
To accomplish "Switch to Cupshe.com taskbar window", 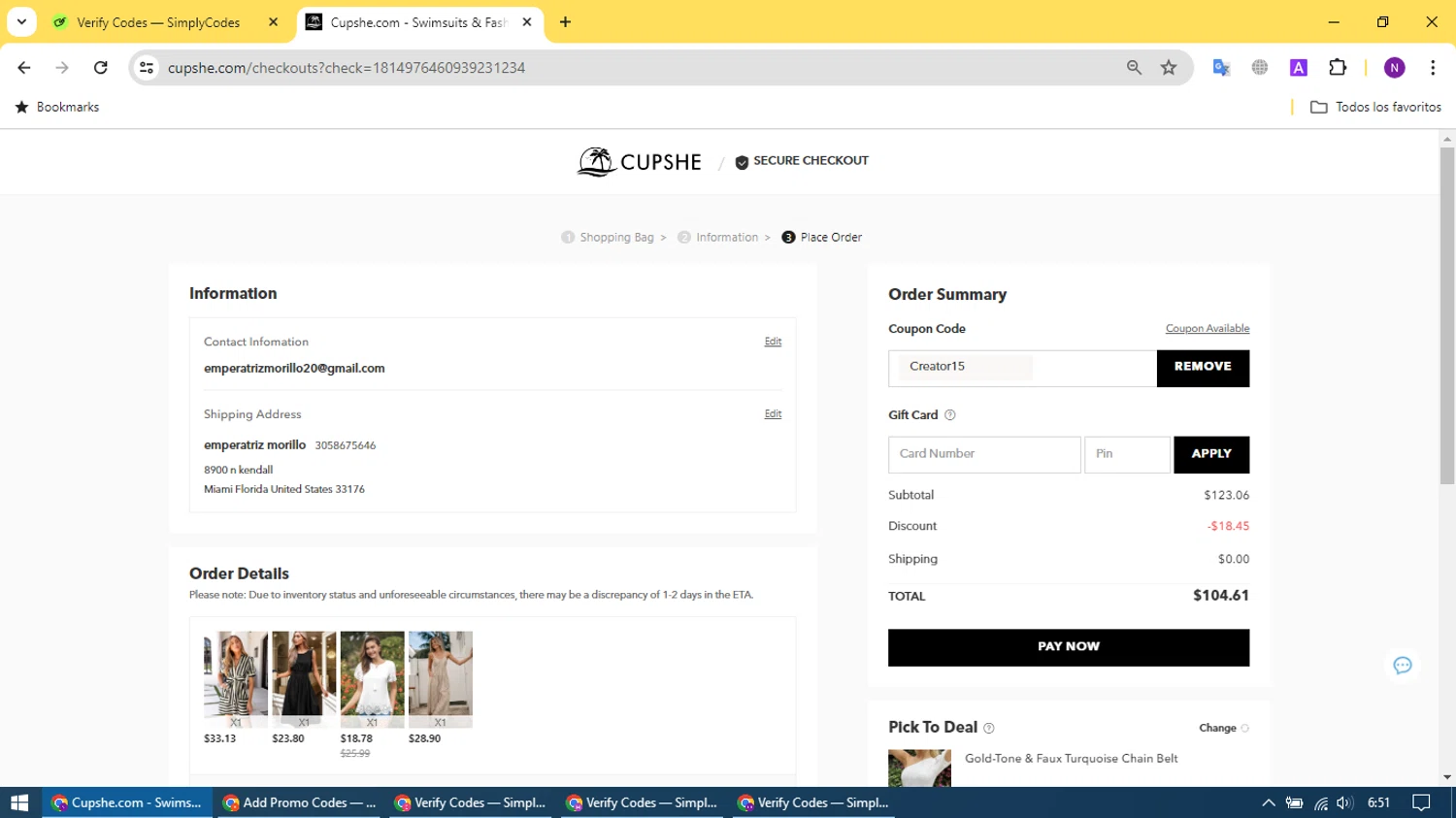I will pos(127,802).
